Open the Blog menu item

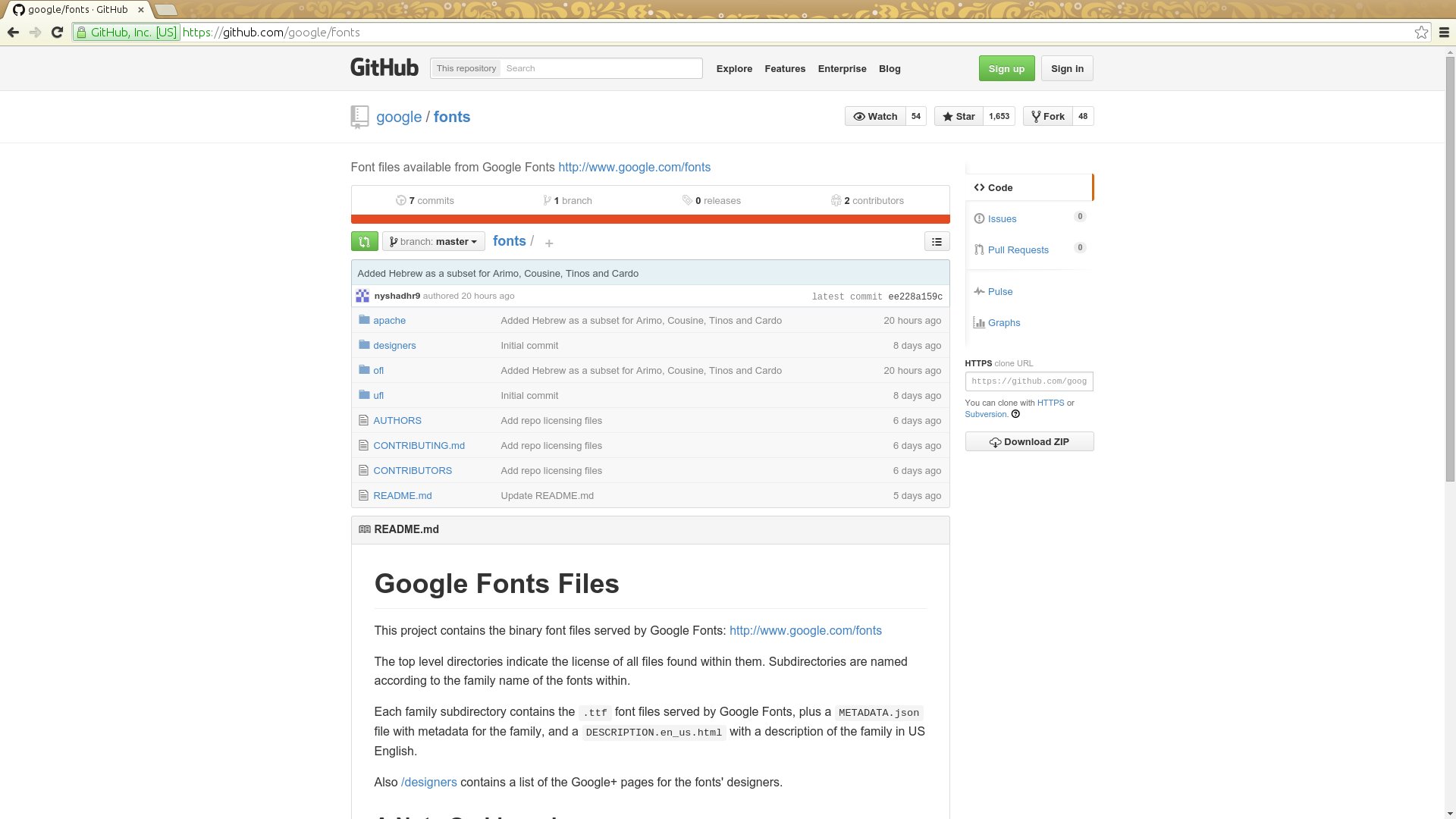pos(890,68)
